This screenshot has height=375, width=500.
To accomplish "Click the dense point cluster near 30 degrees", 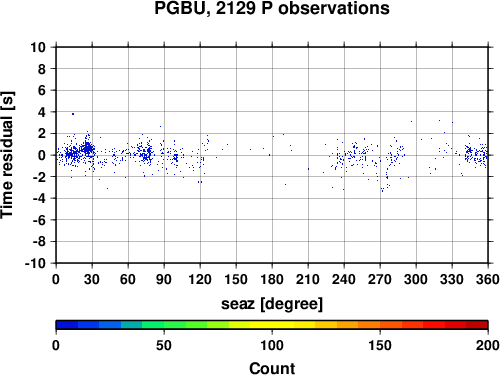I will coord(88,148).
